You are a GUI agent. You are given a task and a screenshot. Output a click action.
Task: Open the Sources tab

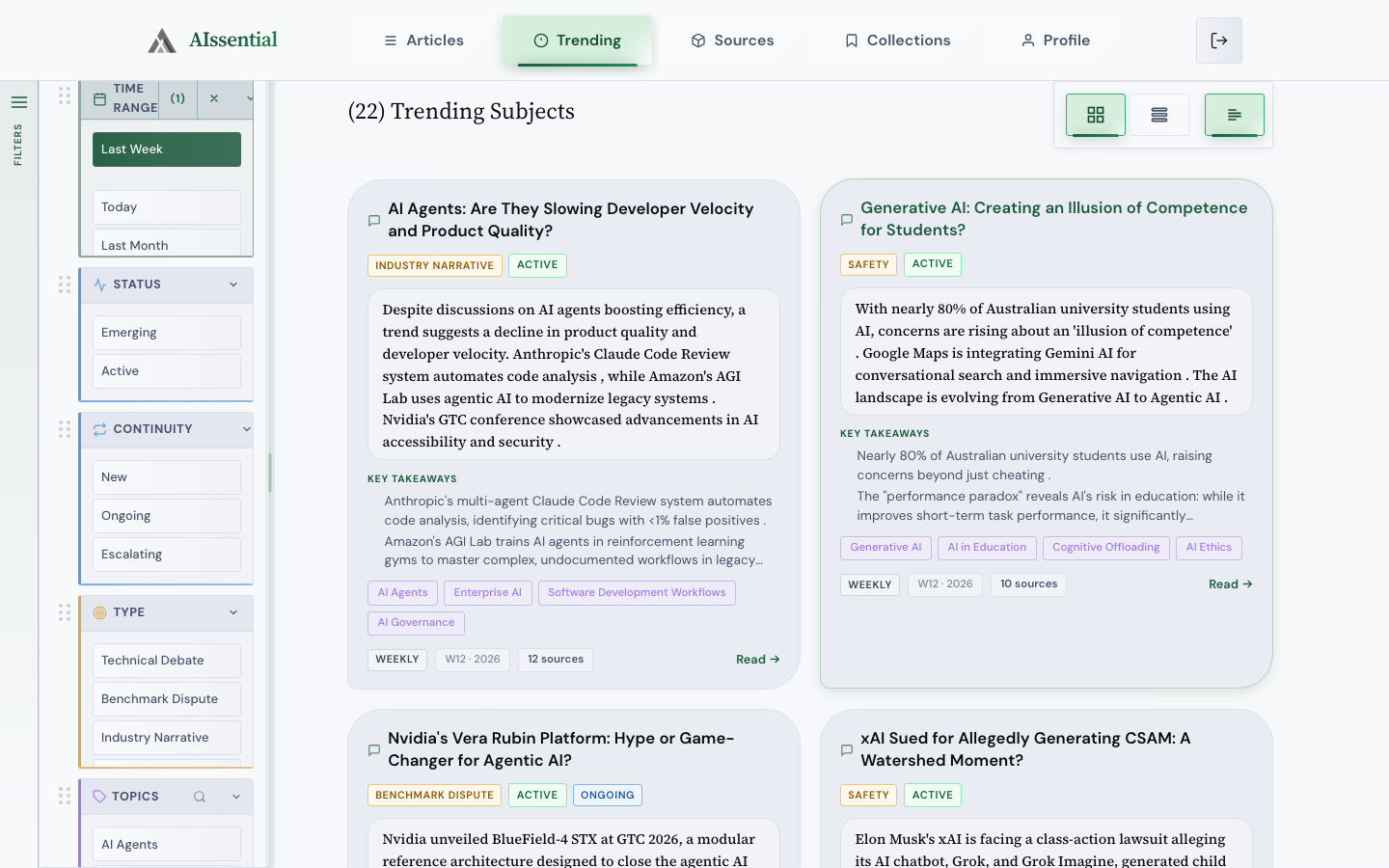732,41
